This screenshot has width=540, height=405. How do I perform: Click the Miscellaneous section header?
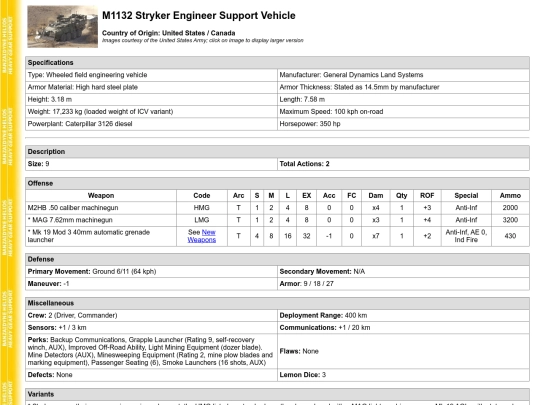(x=277, y=303)
